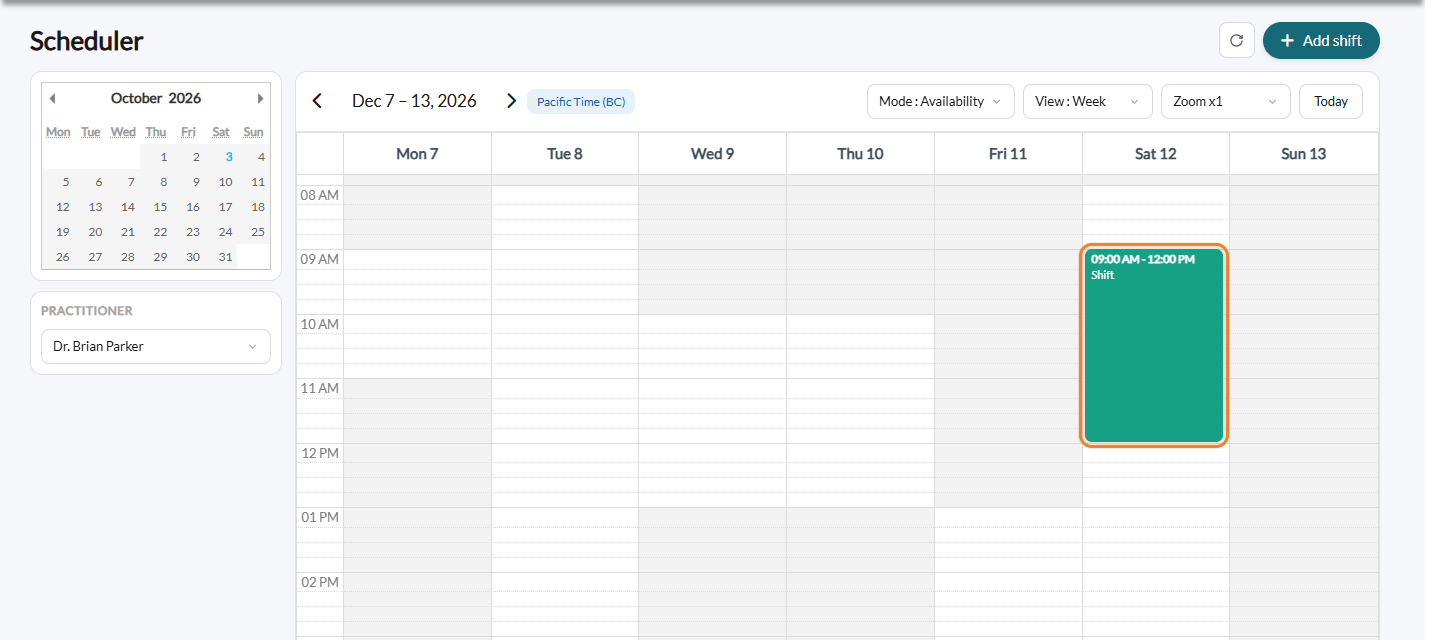
Task: Click the Dec 7 – 13, 2026 date range
Action: (x=414, y=101)
